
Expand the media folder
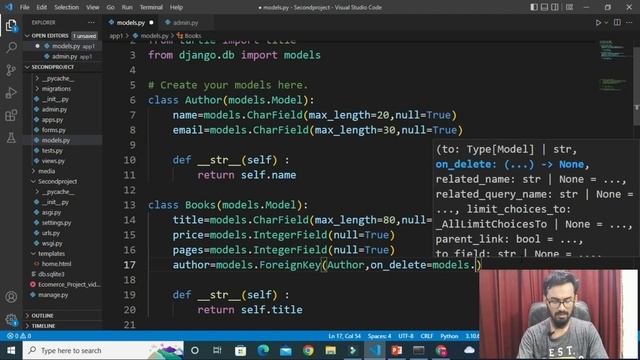[x=46, y=171]
